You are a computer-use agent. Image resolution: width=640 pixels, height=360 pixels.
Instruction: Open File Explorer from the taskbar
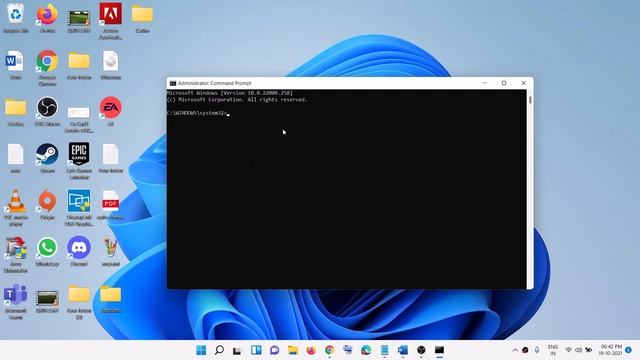point(293,350)
